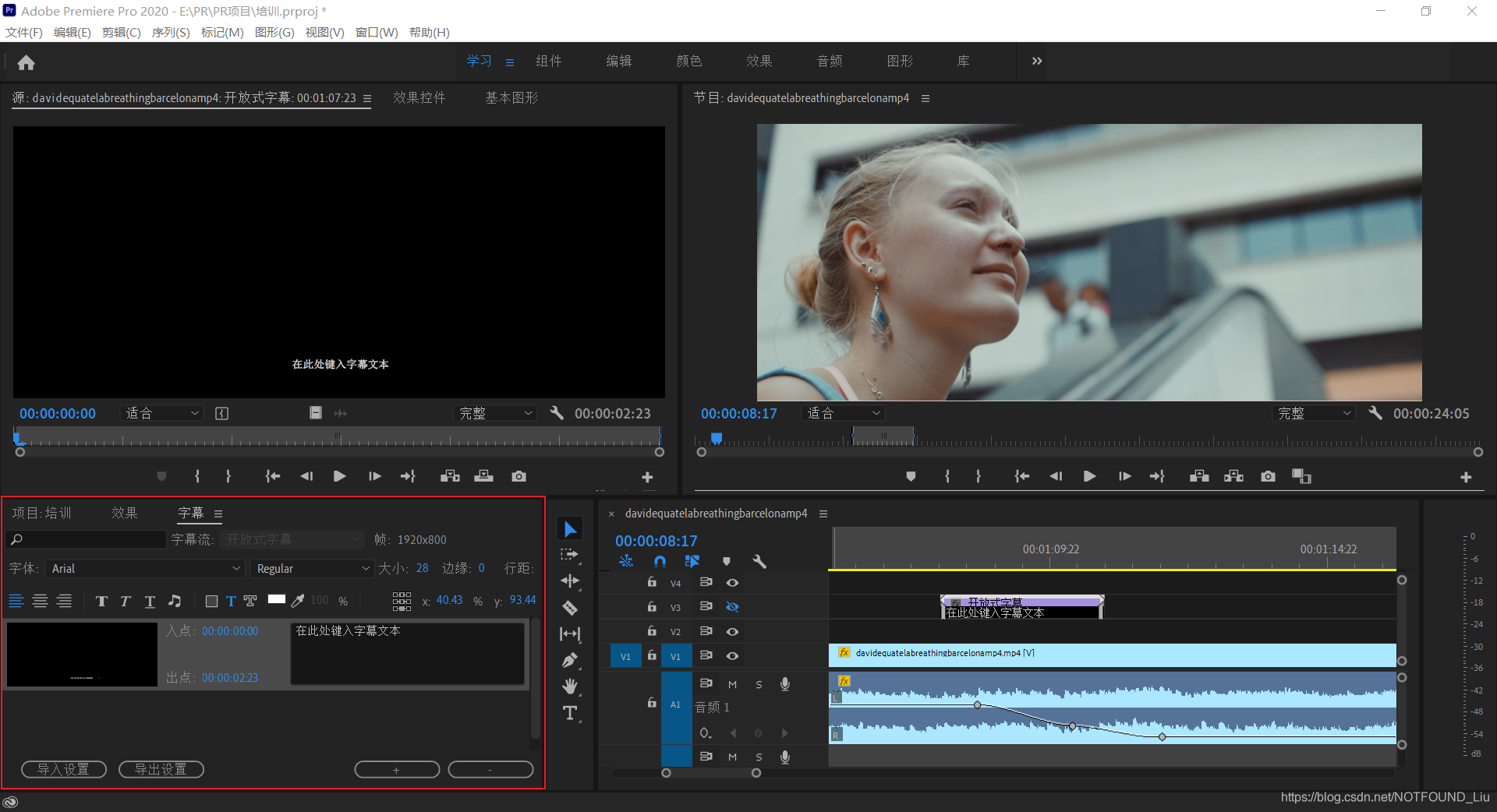Open 文件(F) menu

click(24, 32)
